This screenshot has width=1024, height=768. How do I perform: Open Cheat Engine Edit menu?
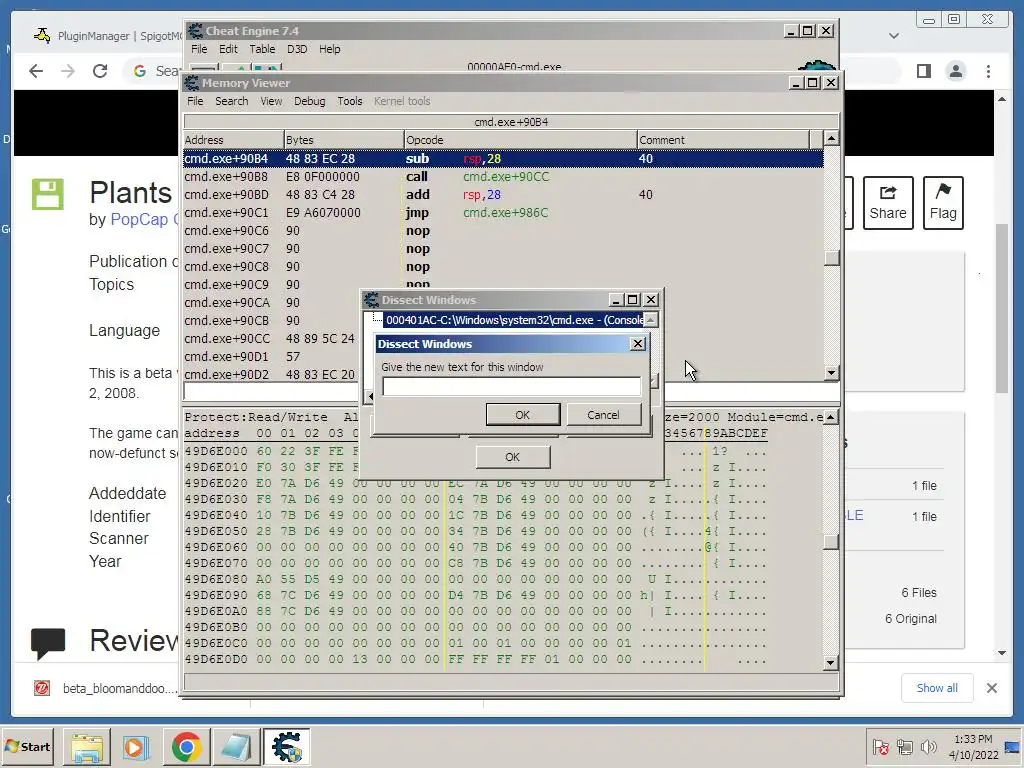coord(228,49)
